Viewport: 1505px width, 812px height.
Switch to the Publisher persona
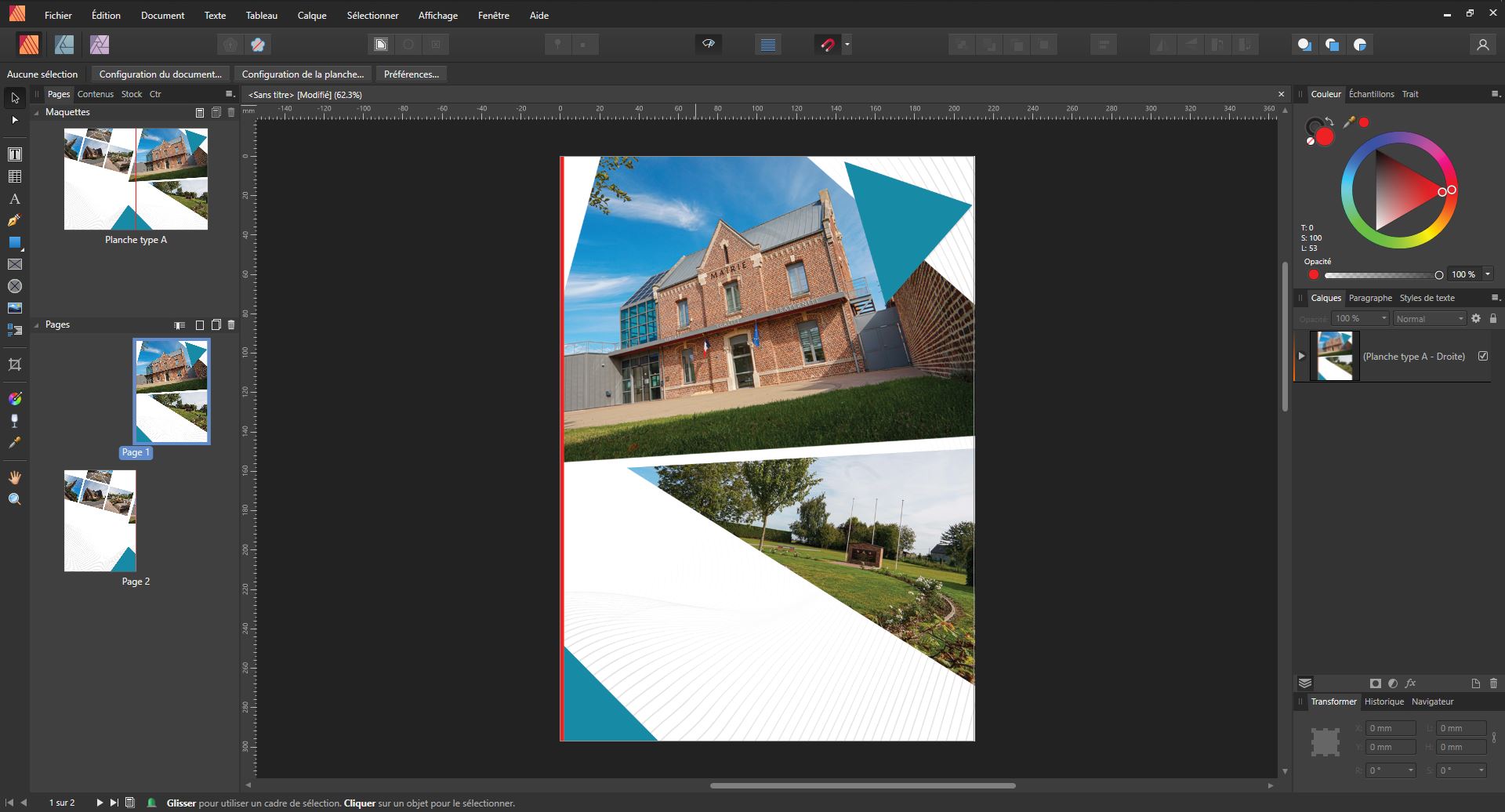[x=29, y=45]
